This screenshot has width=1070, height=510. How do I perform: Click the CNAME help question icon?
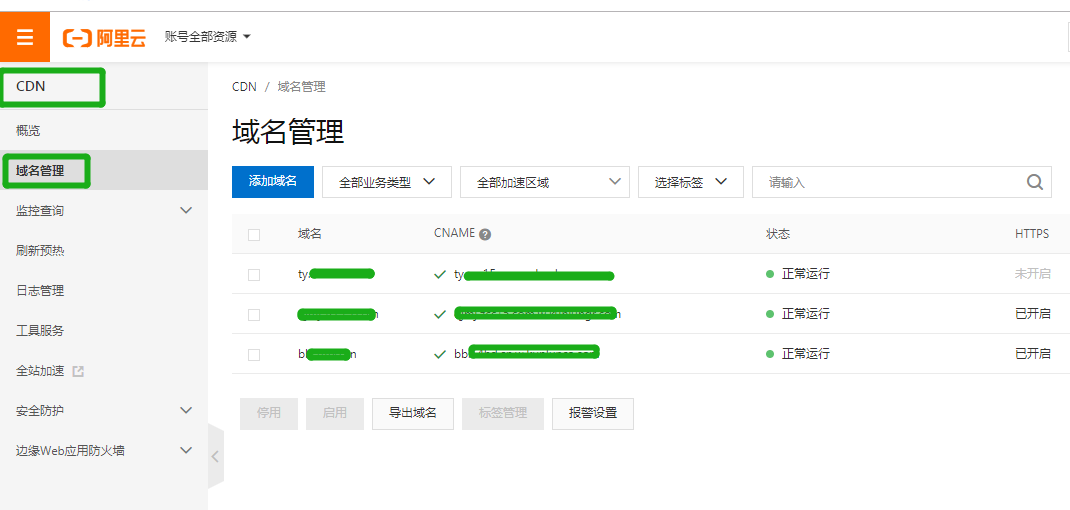click(485, 234)
